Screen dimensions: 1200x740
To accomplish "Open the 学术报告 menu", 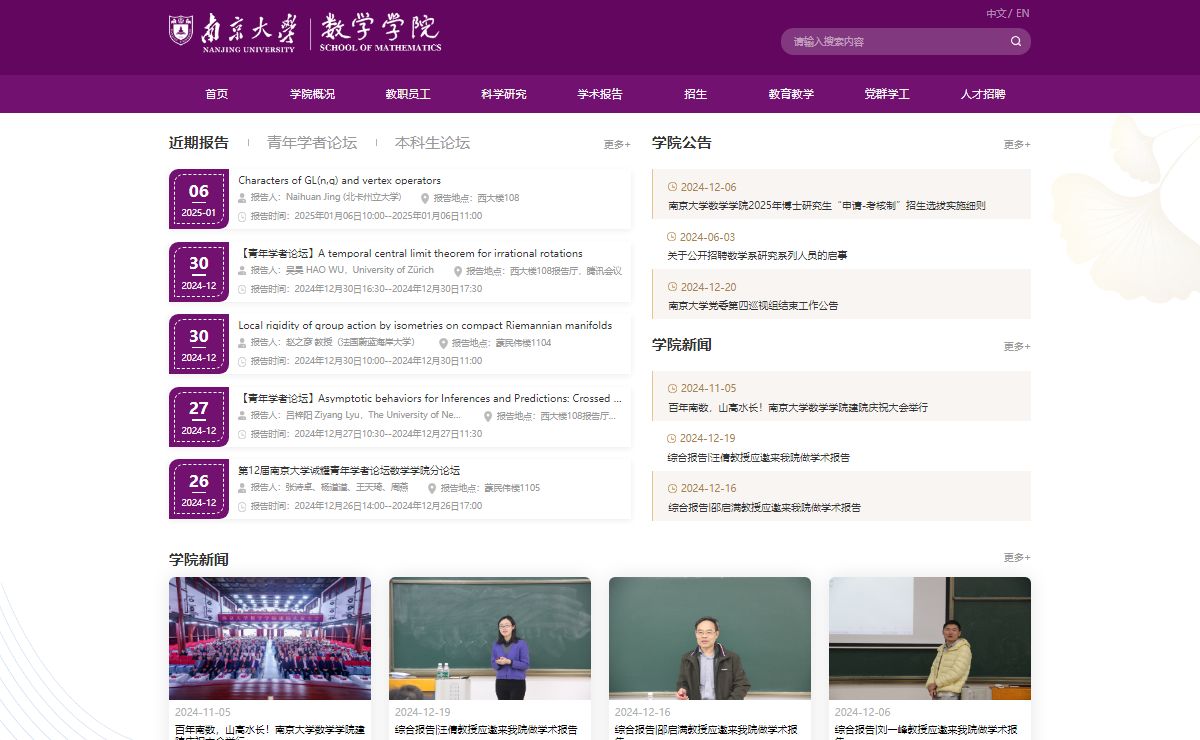I will point(600,94).
